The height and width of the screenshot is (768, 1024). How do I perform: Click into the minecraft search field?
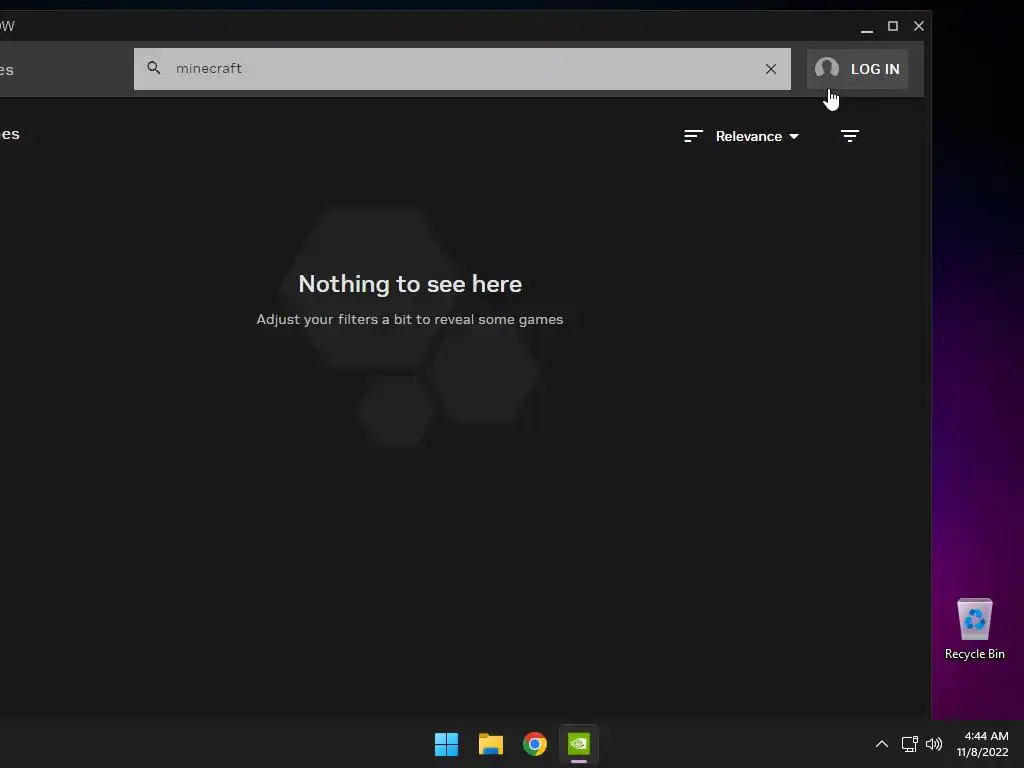tap(462, 69)
